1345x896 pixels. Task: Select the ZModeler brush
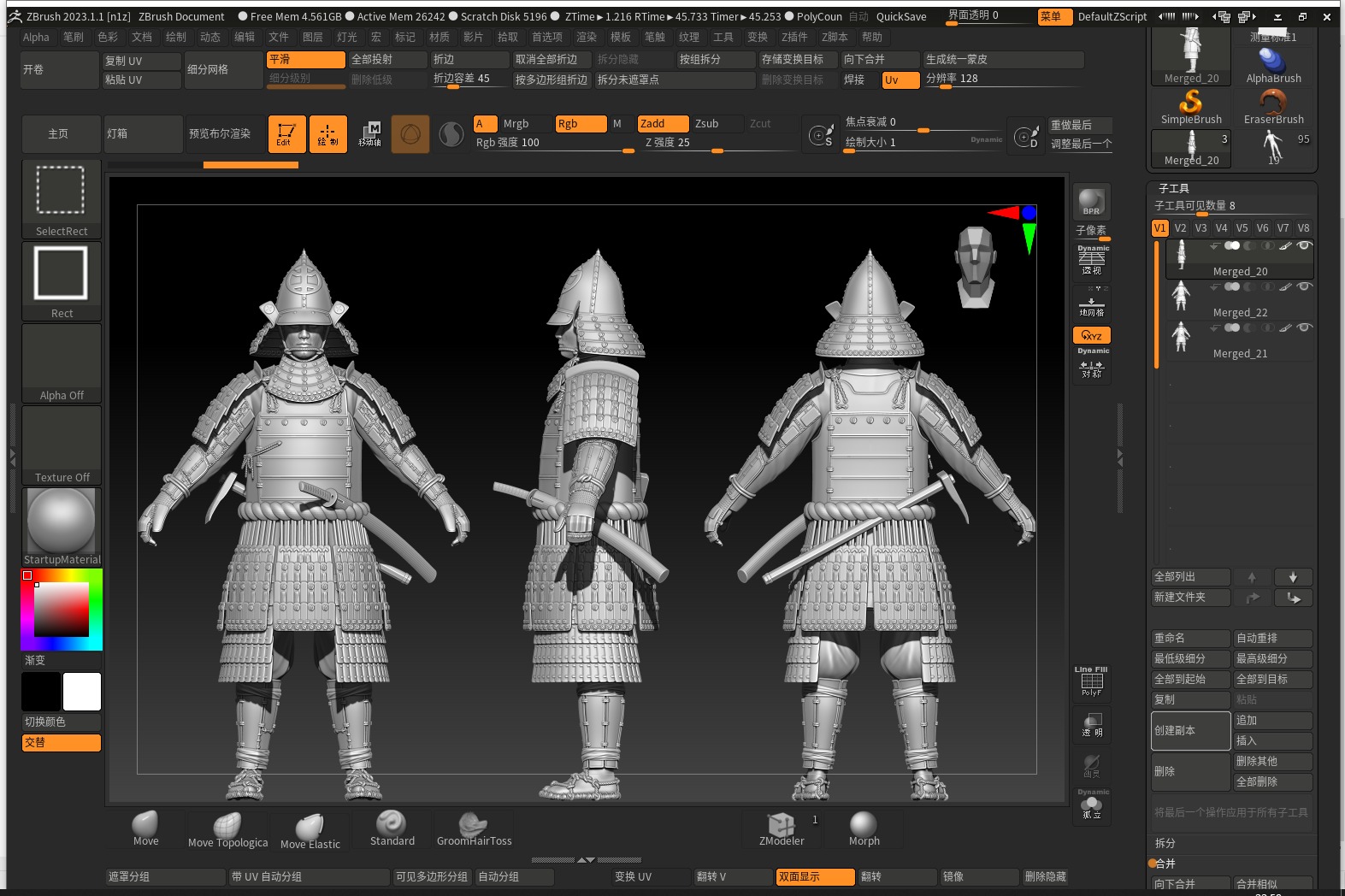tap(782, 828)
